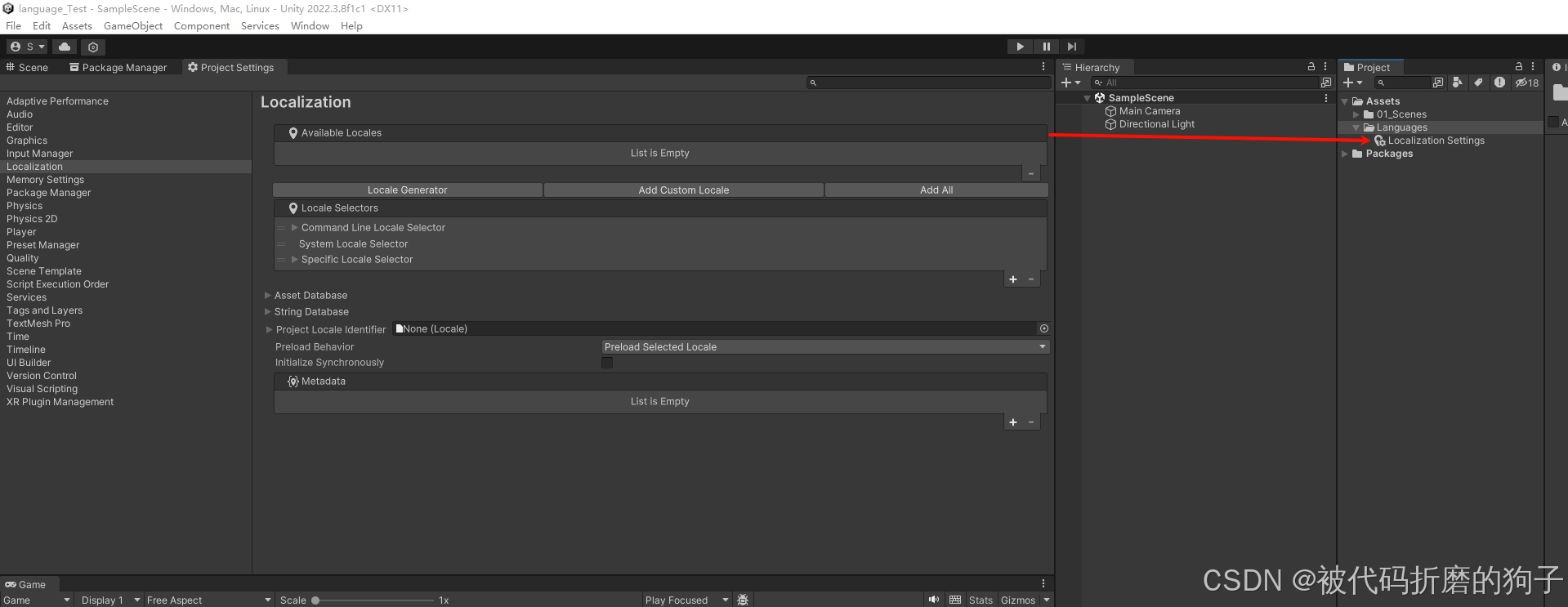Toggle Stats overlay in Game view
The height and width of the screenshot is (607, 1568).
tap(981, 600)
